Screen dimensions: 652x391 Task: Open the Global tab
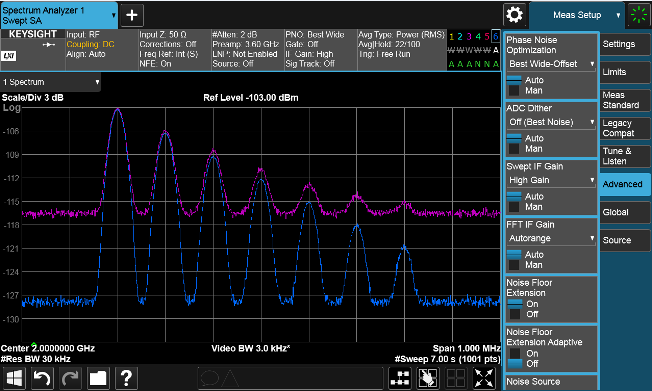coord(625,212)
